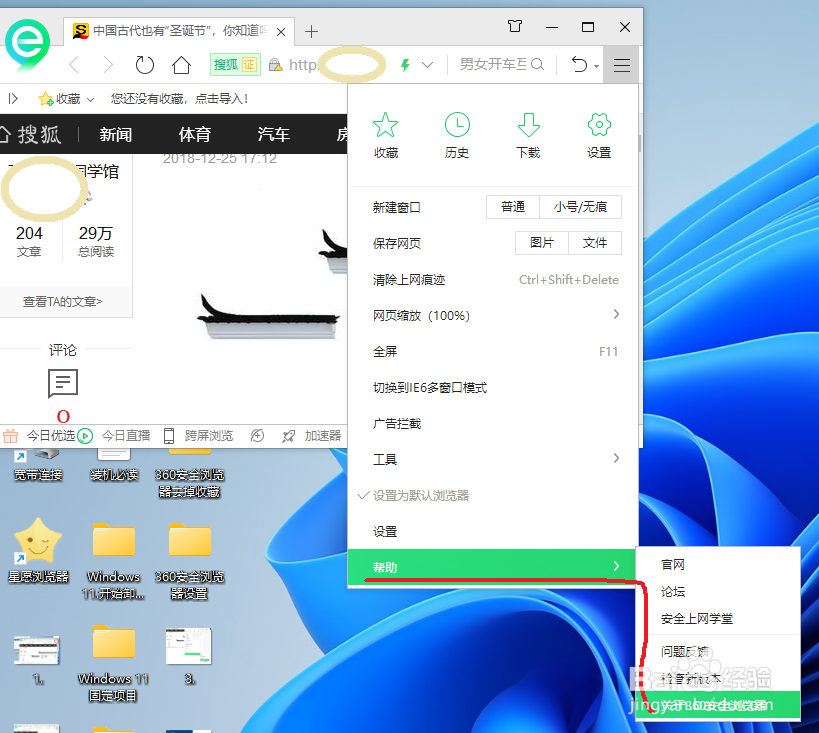Open the address bar dropdown chevron
This screenshot has width=819, height=733.
(427, 65)
